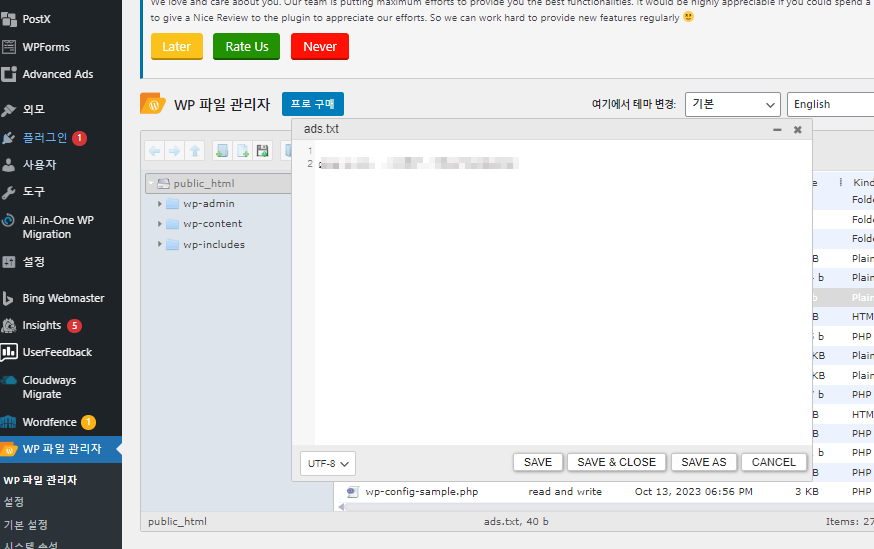Go up one directory with up arrow

click(195, 150)
